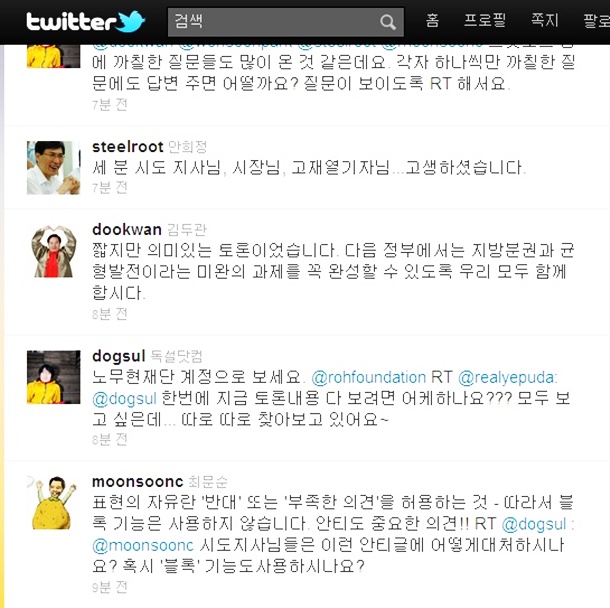This screenshot has height=608, width=610.
Task: Focus the 검색 search field
Action: (x=286, y=22)
